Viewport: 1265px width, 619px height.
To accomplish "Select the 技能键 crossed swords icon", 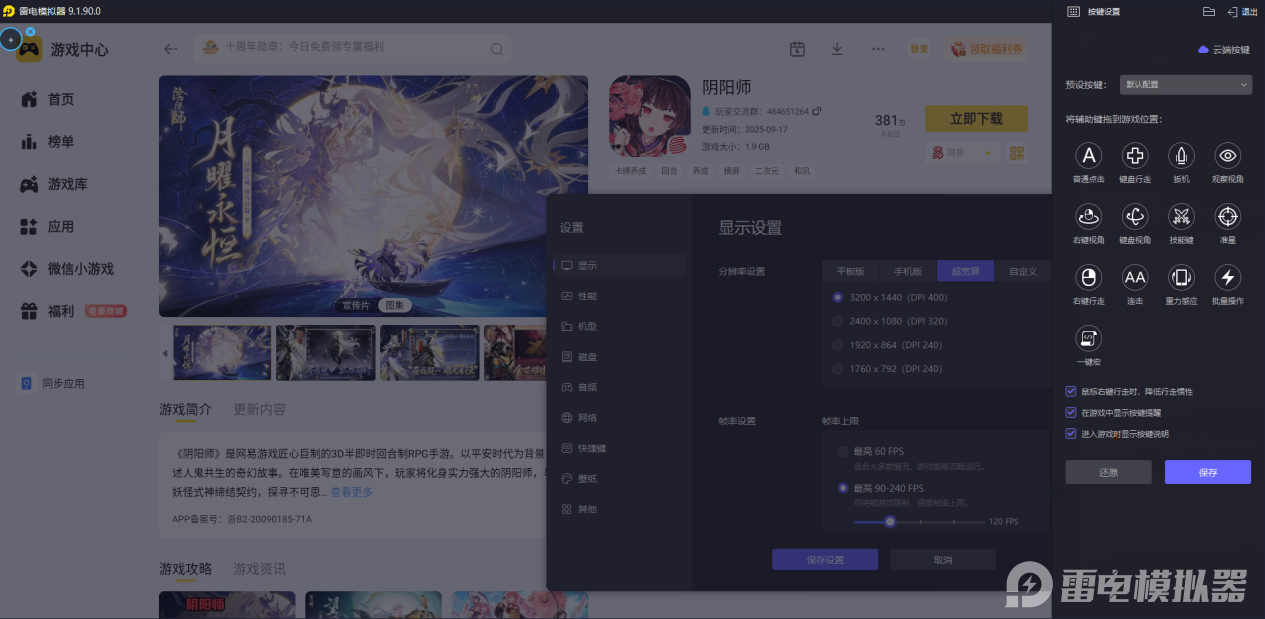I will pos(1182,216).
